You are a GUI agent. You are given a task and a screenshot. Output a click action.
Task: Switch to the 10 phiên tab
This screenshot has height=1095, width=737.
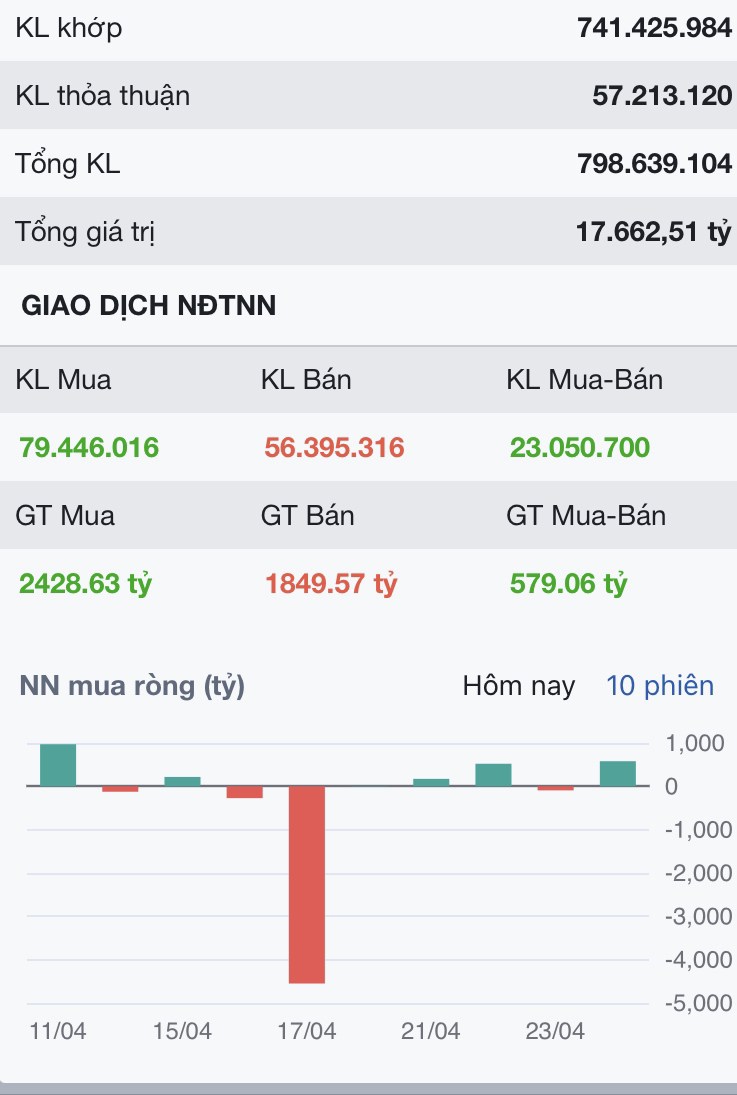click(x=659, y=686)
